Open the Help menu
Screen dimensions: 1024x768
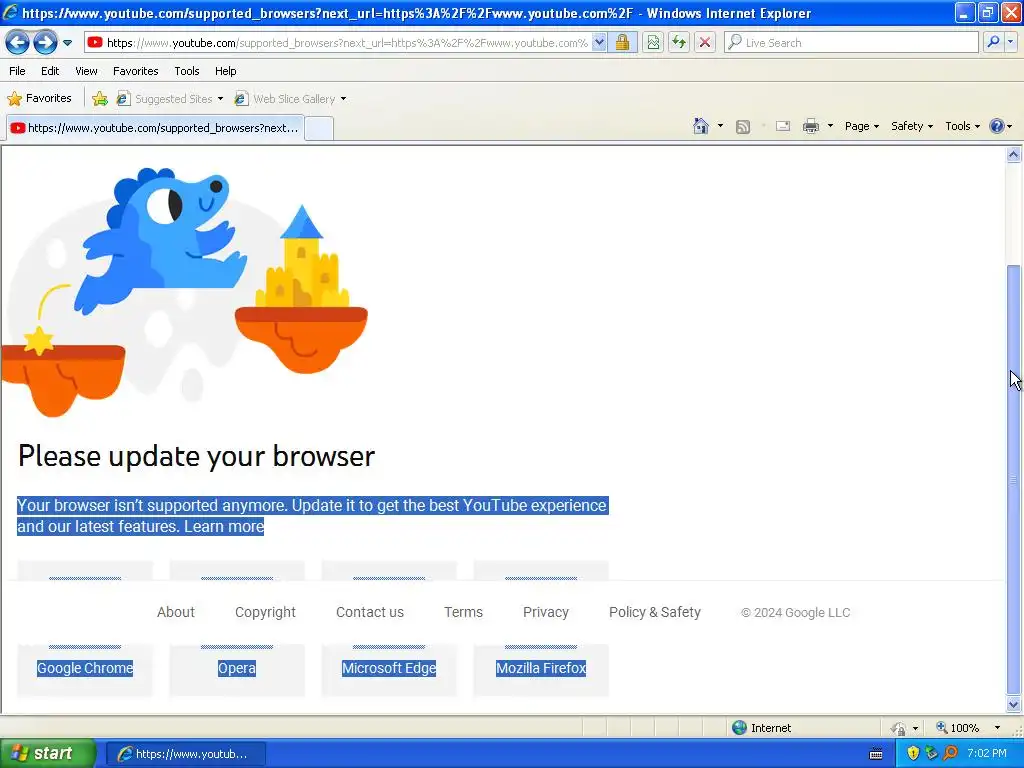pyautogui.click(x=225, y=71)
